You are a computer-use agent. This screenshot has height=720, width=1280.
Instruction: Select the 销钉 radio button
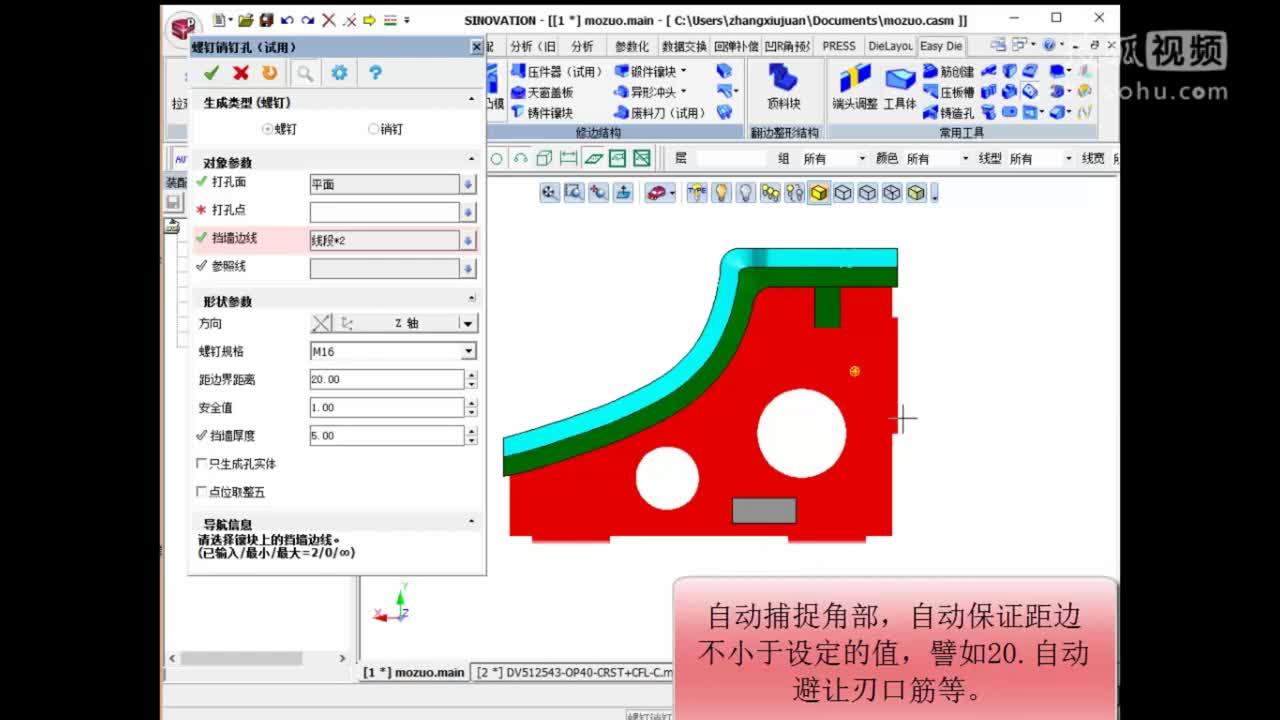(x=375, y=128)
